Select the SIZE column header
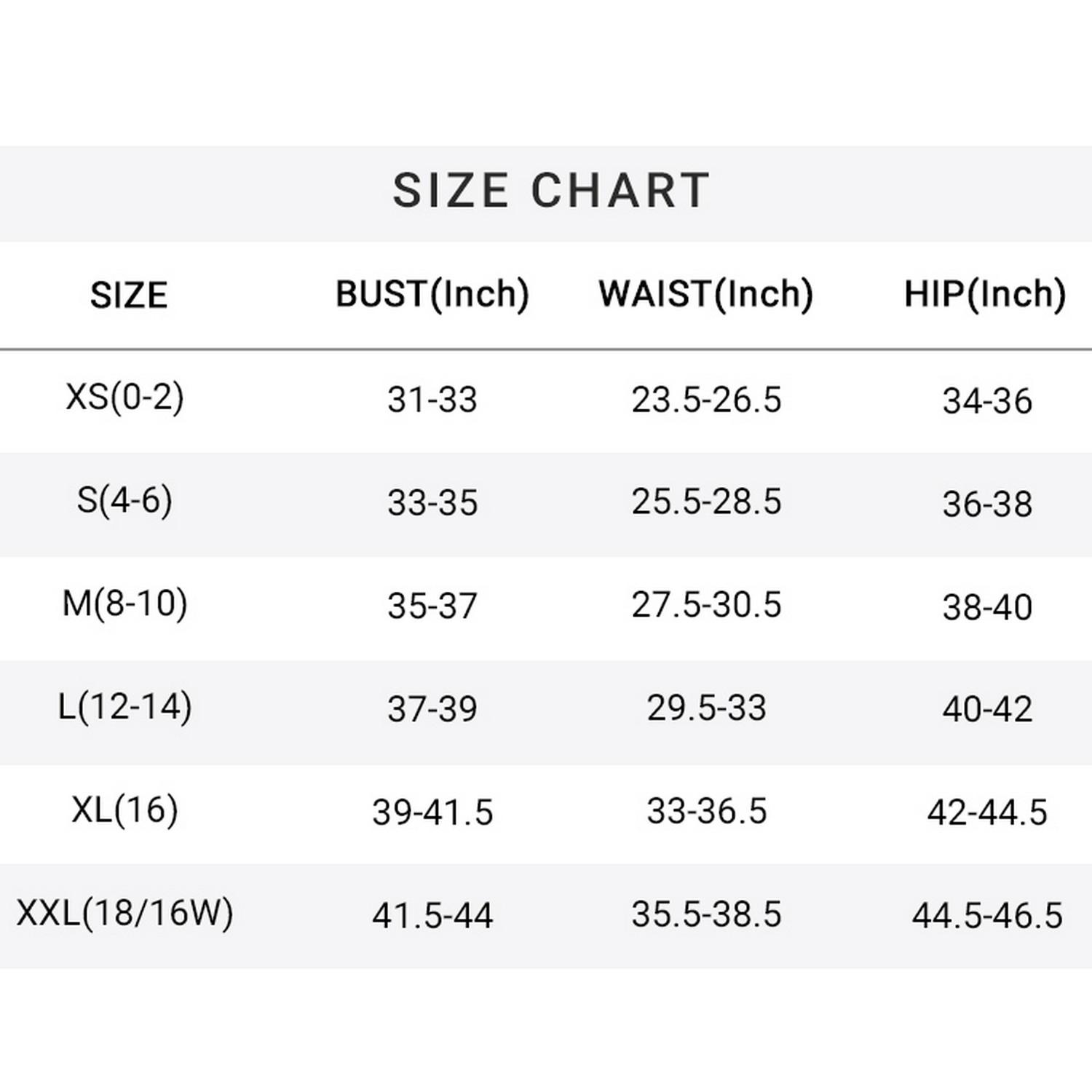 (129, 296)
